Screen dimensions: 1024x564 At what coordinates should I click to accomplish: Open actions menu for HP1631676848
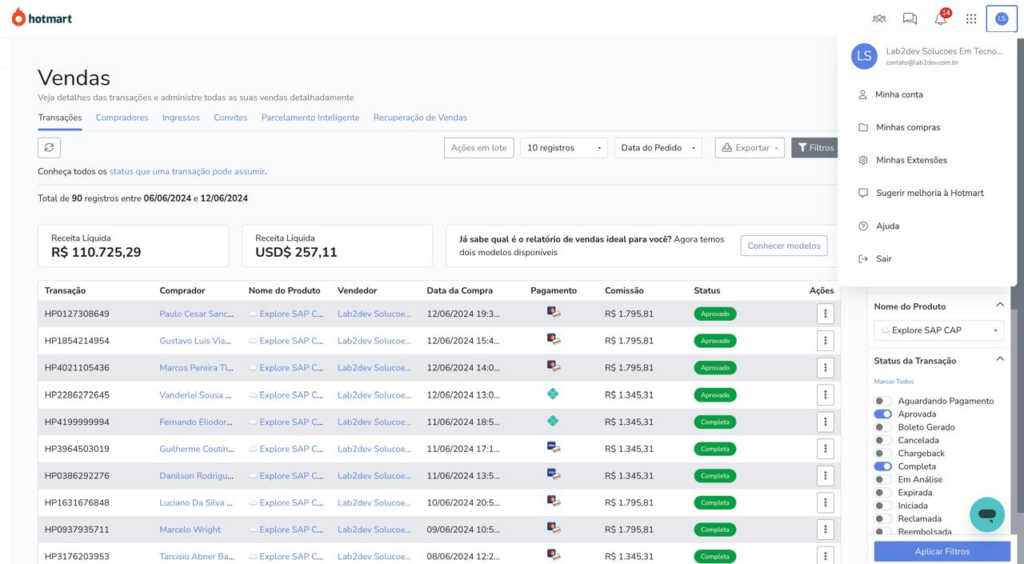pyautogui.click(x=825, y=503)
